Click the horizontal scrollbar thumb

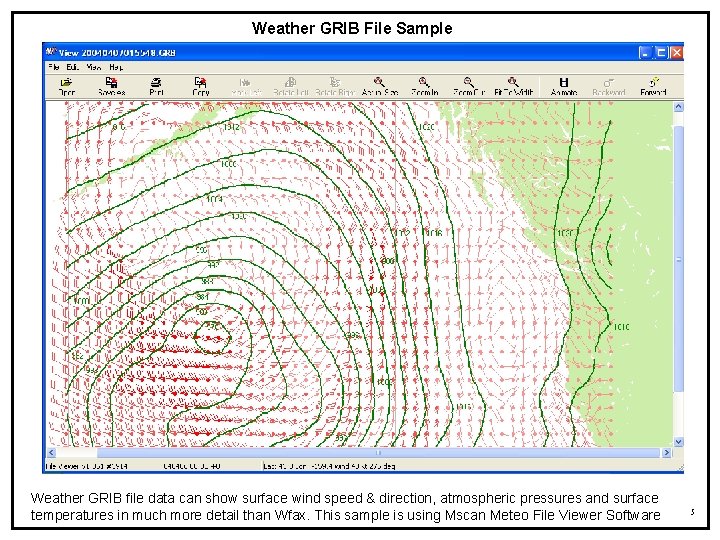coord(378,453)
